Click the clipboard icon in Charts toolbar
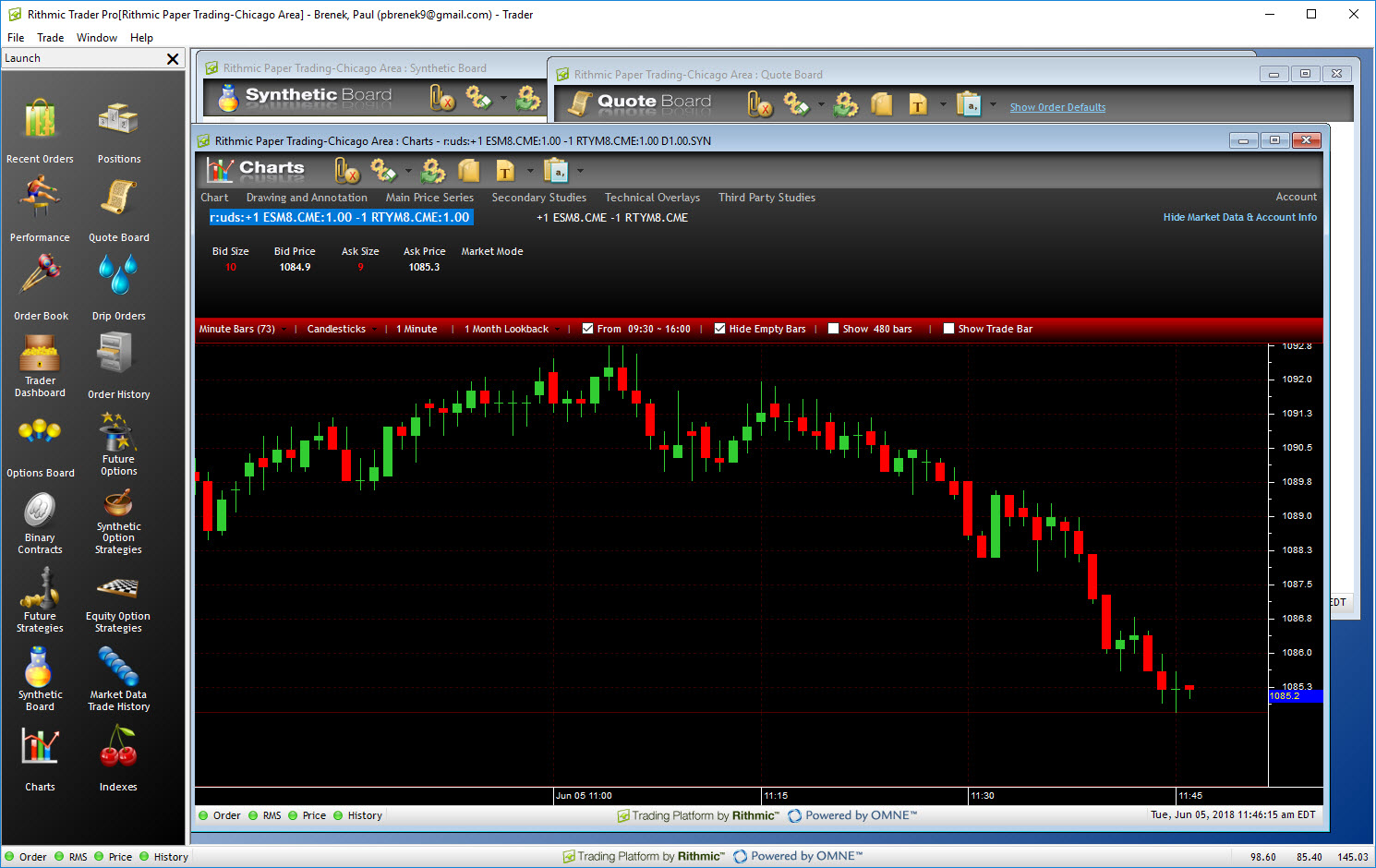 pyautogui.click(x=556, y=171)
